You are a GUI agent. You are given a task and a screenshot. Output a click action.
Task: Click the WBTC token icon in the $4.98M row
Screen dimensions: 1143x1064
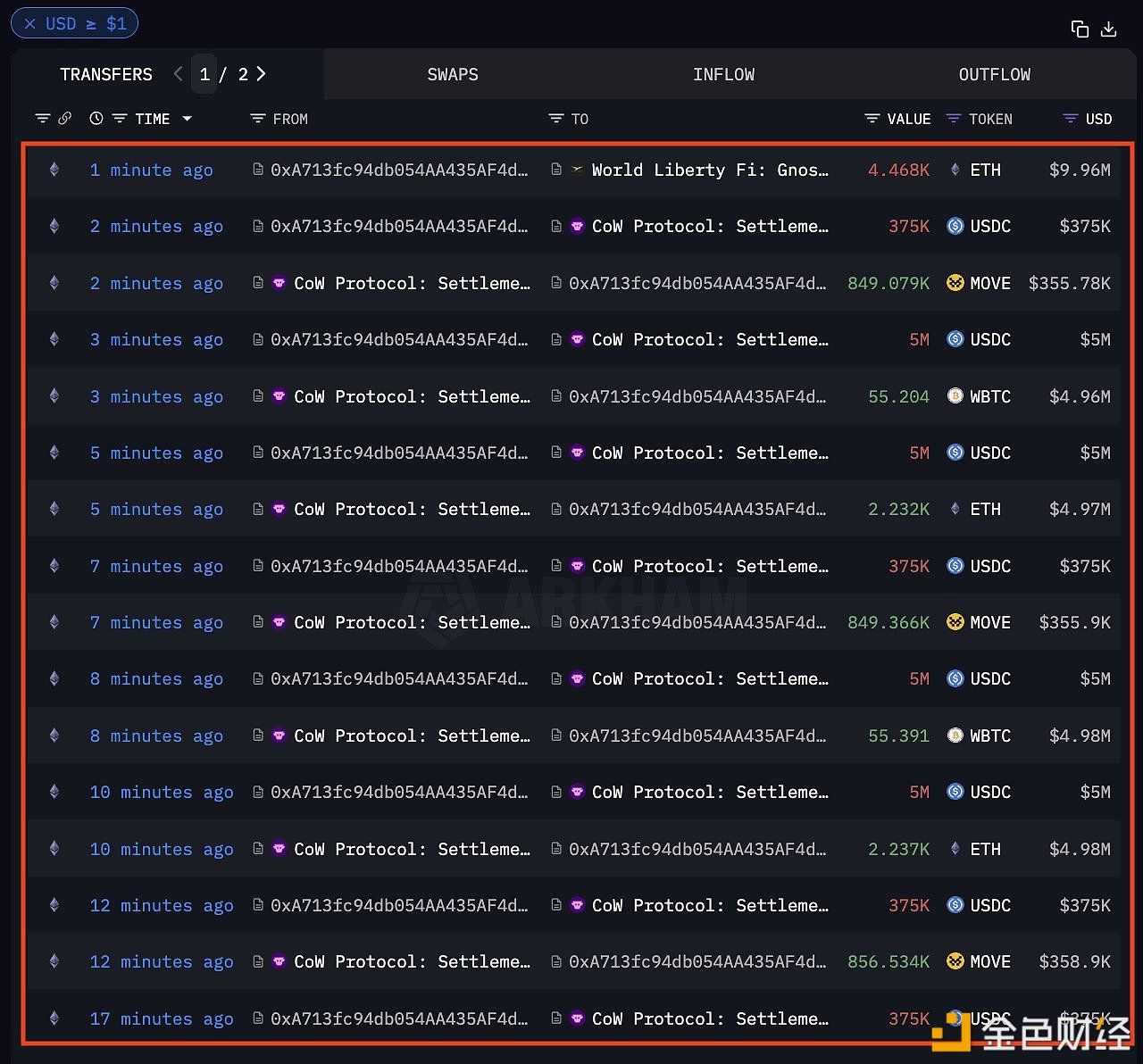coord(955,736)
